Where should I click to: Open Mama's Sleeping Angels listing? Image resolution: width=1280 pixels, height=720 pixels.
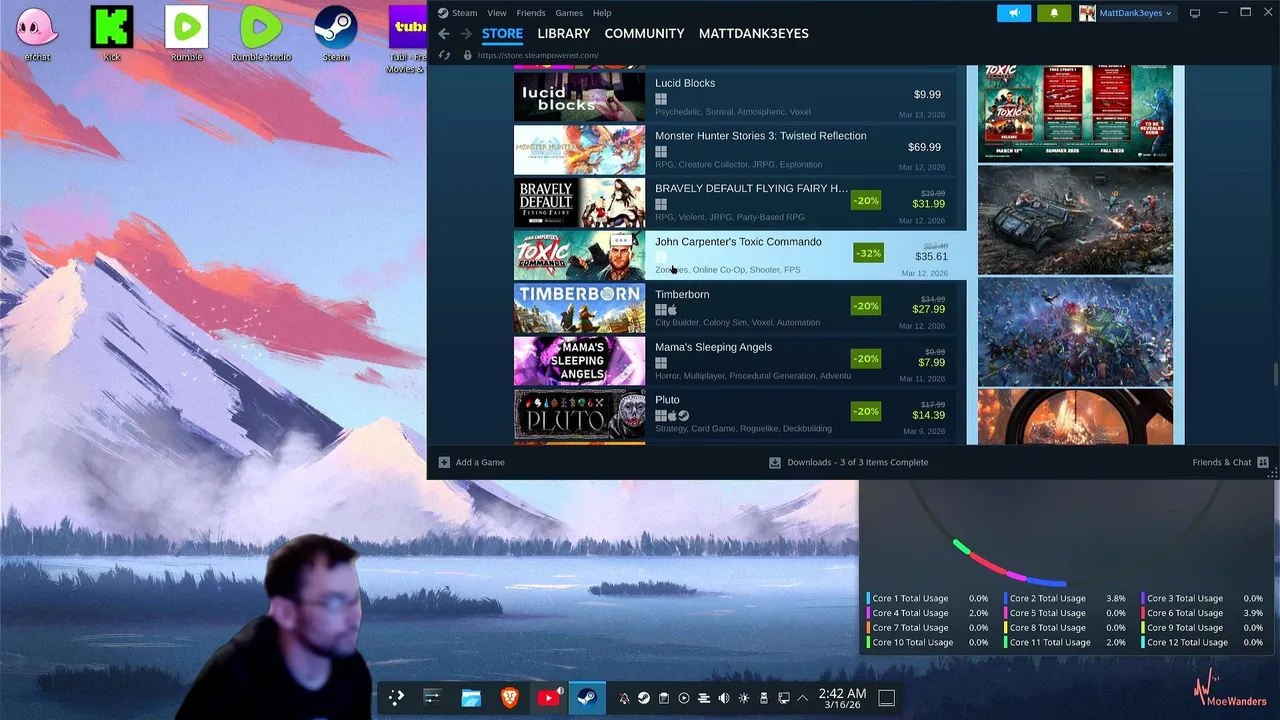pyautogui.click(x=740, y=361)
